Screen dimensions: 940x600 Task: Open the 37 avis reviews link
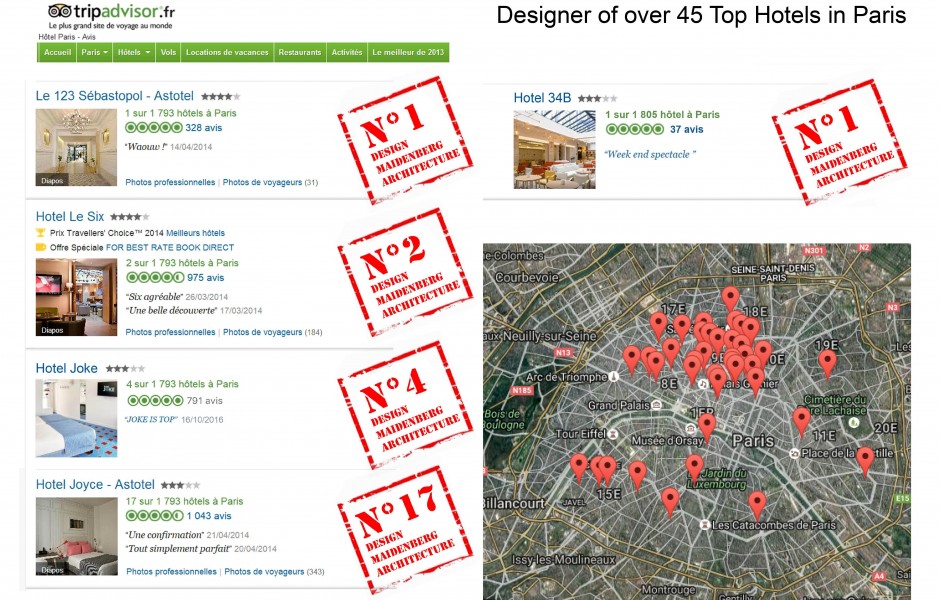pyautogui.click(x=686, y=129)
